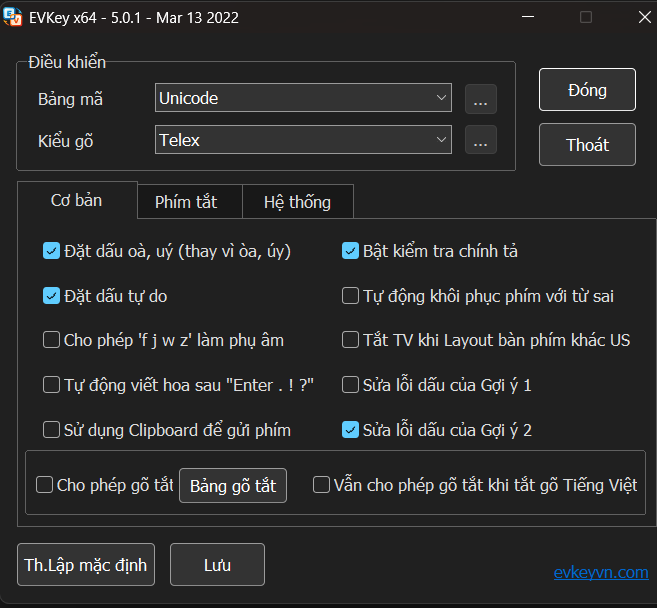Open the Hệ thống tab
This screenshot has height=608, width=657.
(x=297, y=202)
